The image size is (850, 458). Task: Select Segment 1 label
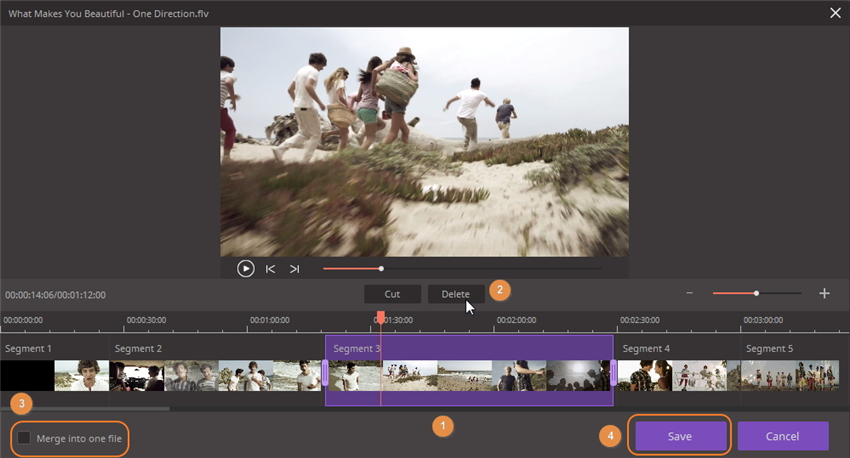[28, 349]
